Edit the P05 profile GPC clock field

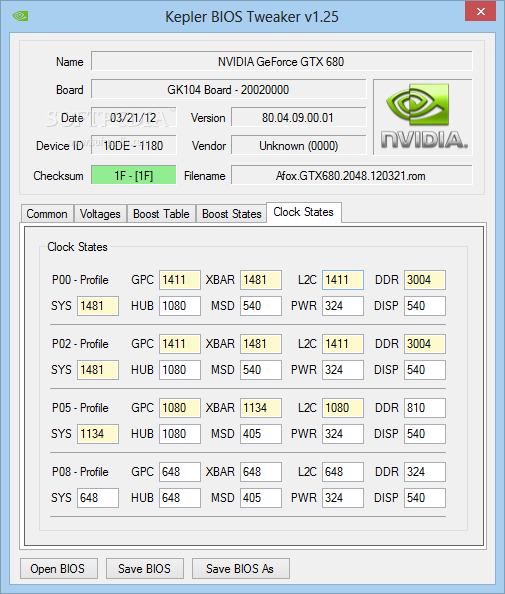click(180, 408)
